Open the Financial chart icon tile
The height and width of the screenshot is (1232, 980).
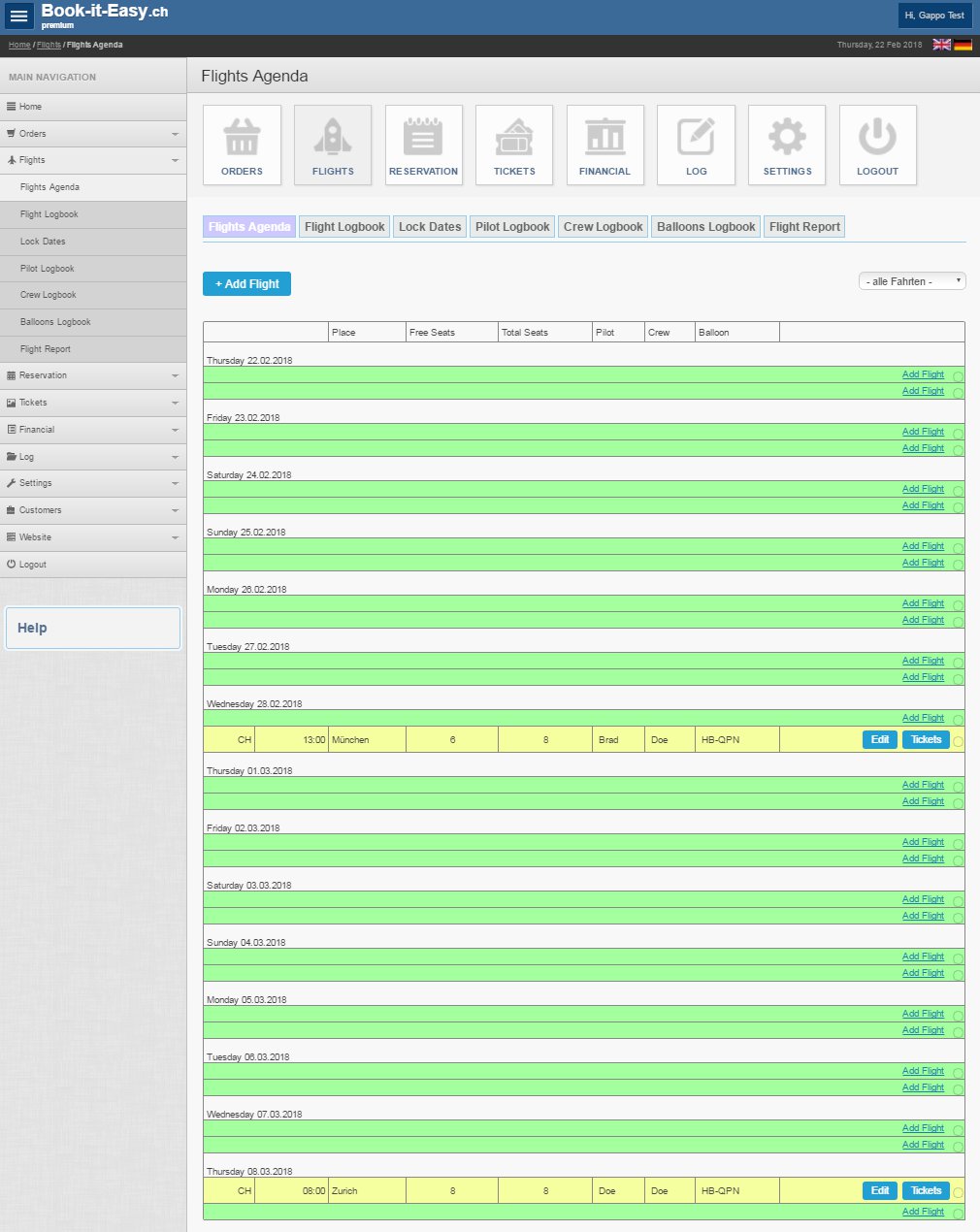tap(604, 146)
